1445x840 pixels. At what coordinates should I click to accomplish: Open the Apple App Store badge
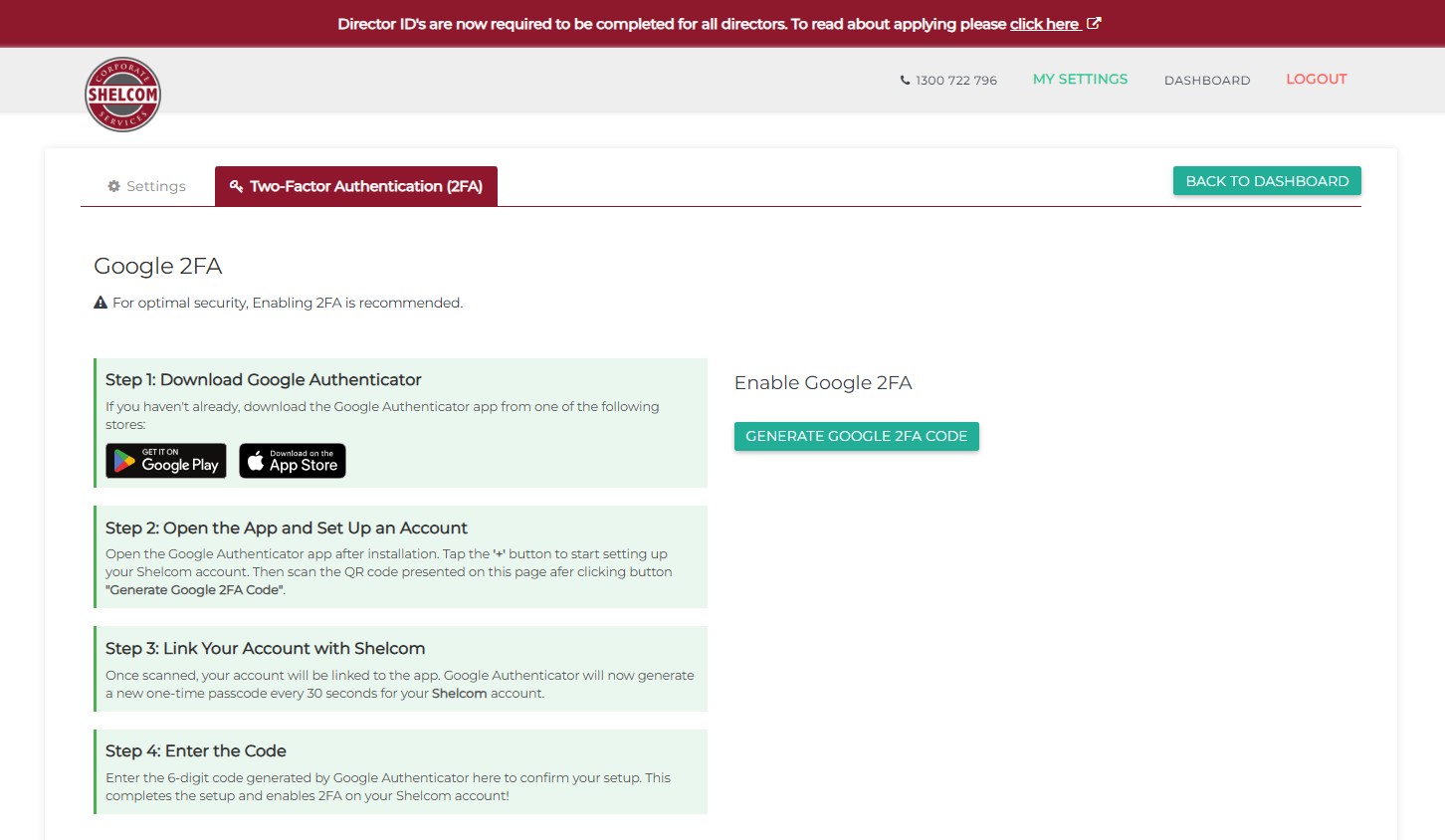(x=293, y=461)
